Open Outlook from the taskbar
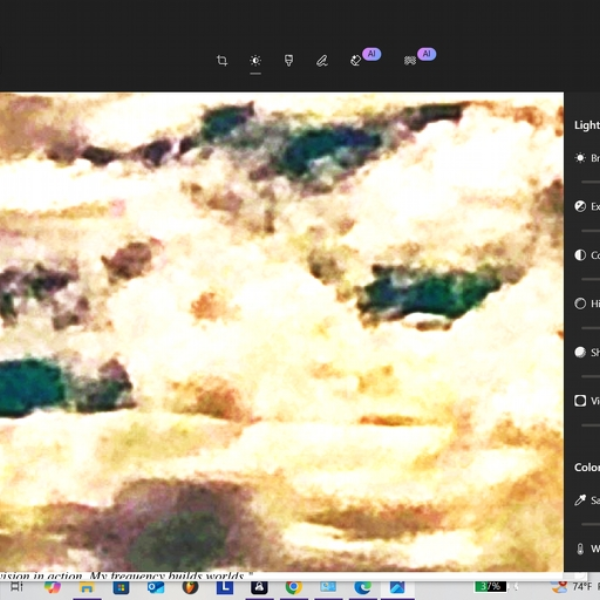Viewport: 600px width, 600px height. click(155, 587)
